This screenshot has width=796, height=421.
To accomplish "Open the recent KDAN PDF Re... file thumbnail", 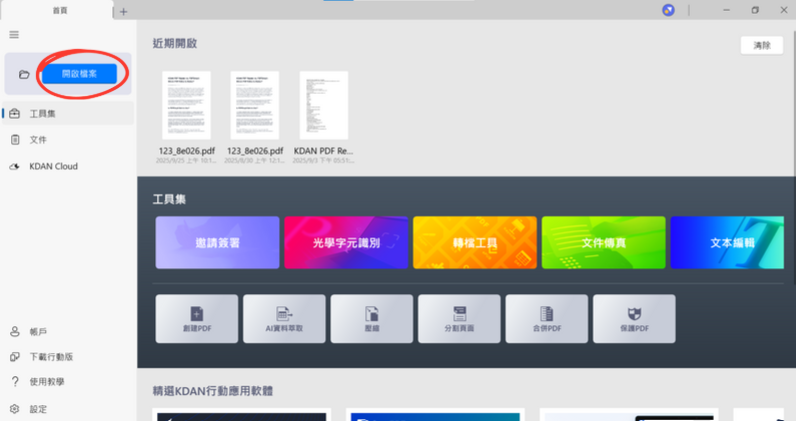I will point(323,106).
